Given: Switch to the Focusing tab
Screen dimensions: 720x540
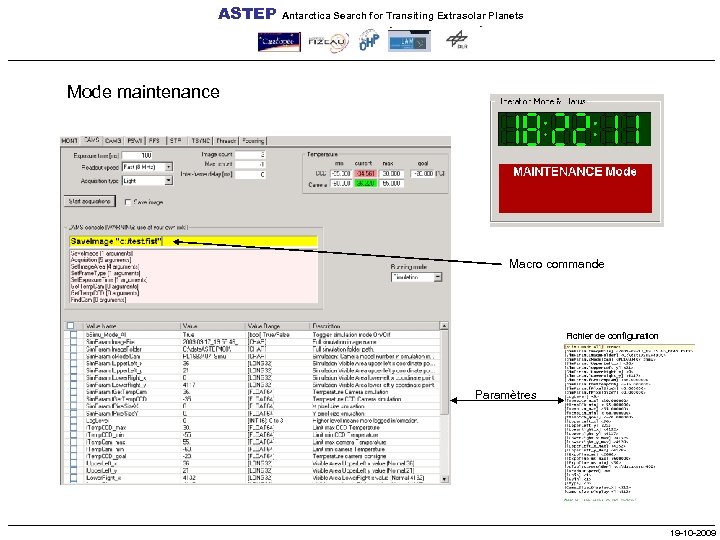Looking at the screenshot, I should 253,141.
